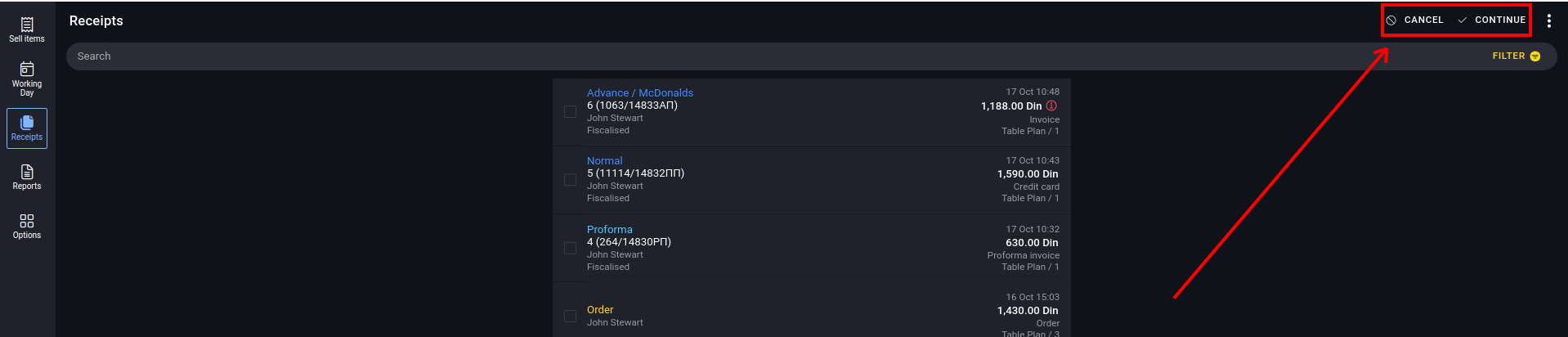Screen dimensions: 1568x337
Task: Open the Proforma receipt title link
Action: pyautogui.click(x=610, y=230)
